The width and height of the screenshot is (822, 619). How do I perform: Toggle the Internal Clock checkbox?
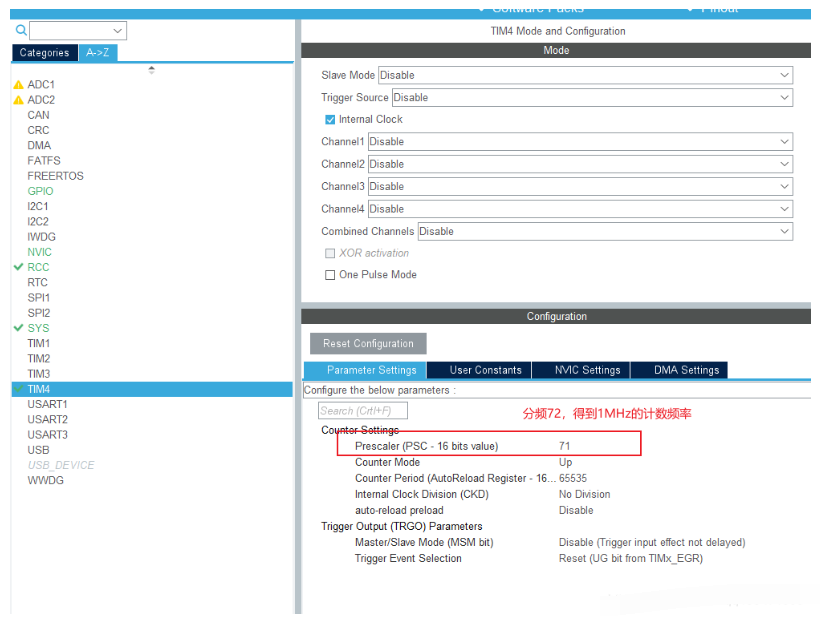(x=330, y=120)
